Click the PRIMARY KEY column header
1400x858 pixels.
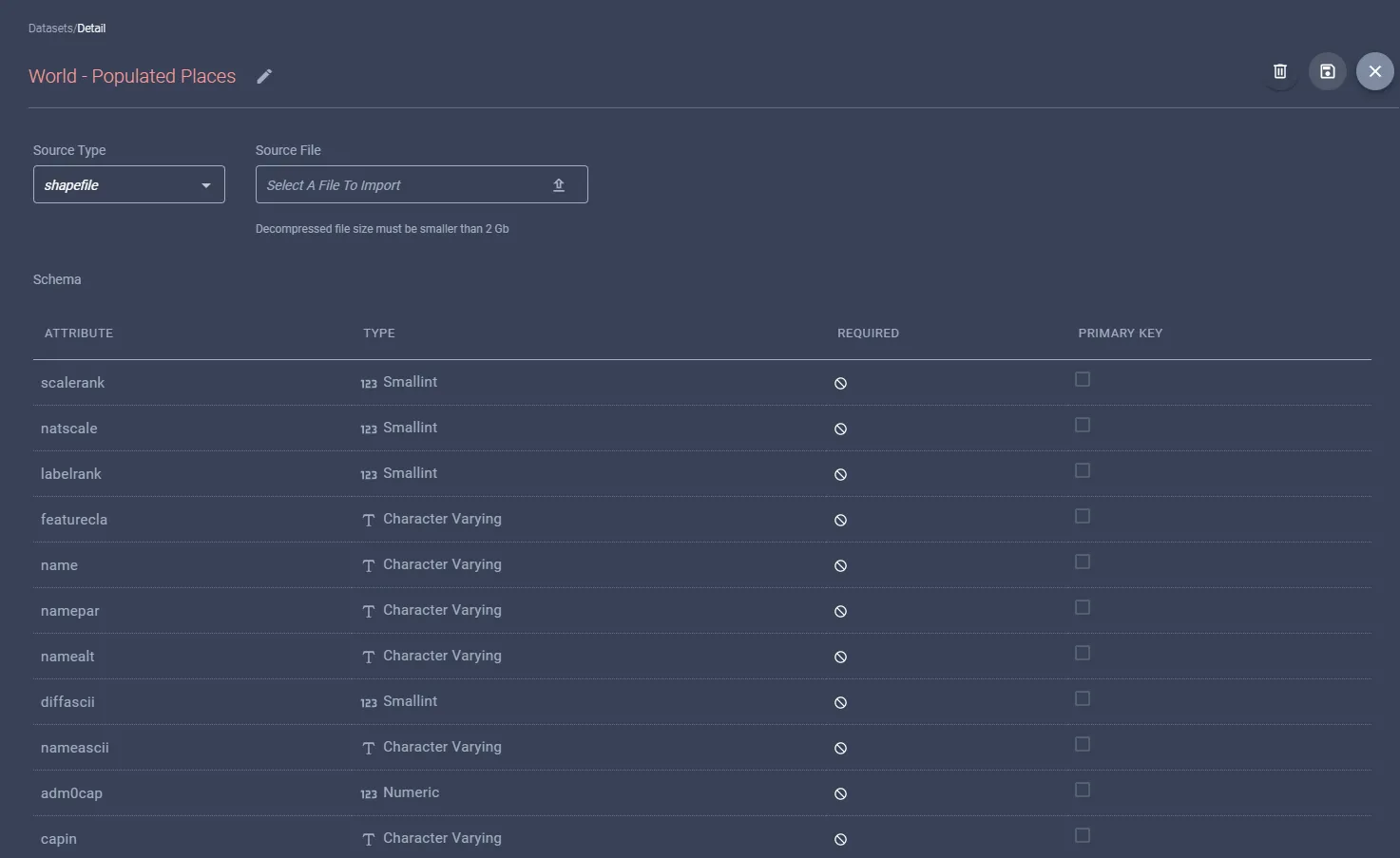click(1121, 334)
